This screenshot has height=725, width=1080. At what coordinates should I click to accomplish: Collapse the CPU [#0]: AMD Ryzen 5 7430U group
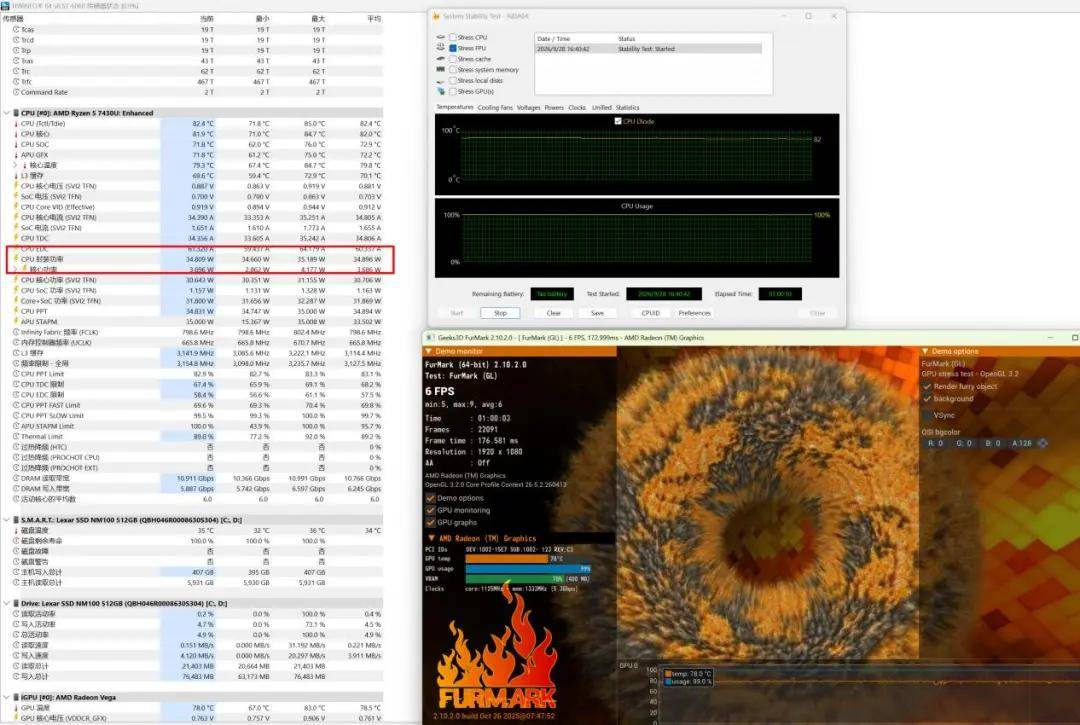pyautogui.click(x=7, y=113)
